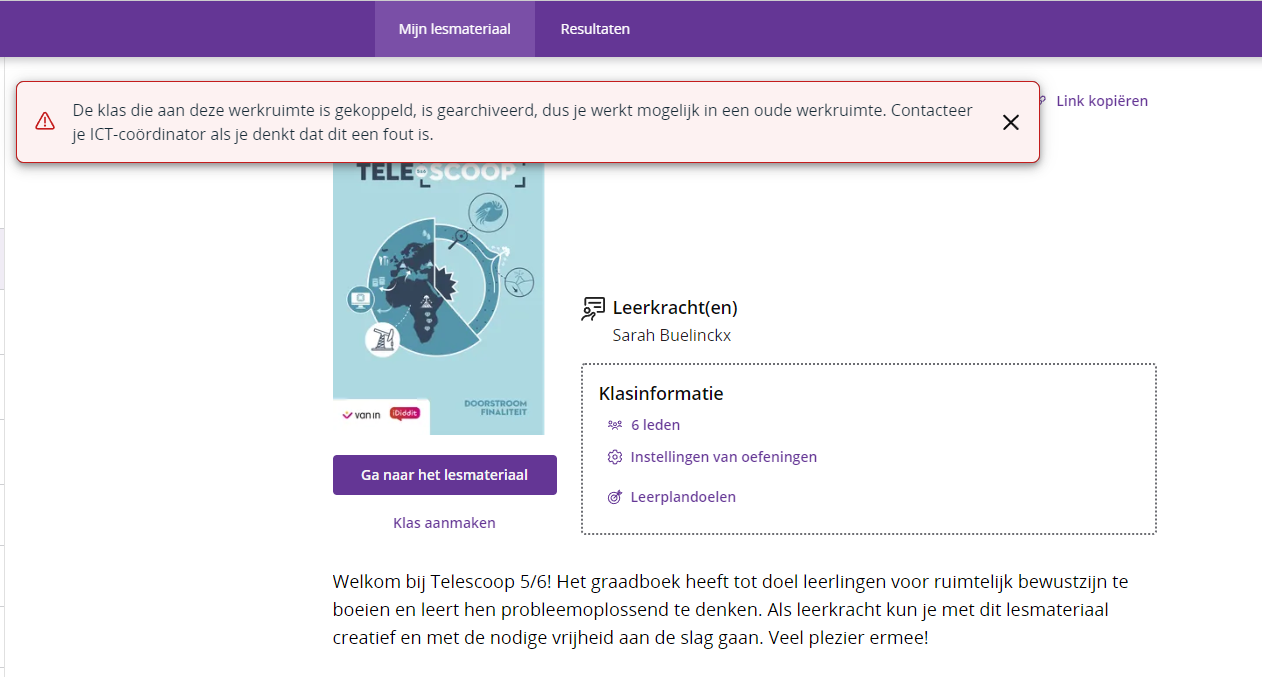This screenshot has width=1262, height=677.
Task: Select teacher name Sarah Buelinckx
Action: (671, 335)
